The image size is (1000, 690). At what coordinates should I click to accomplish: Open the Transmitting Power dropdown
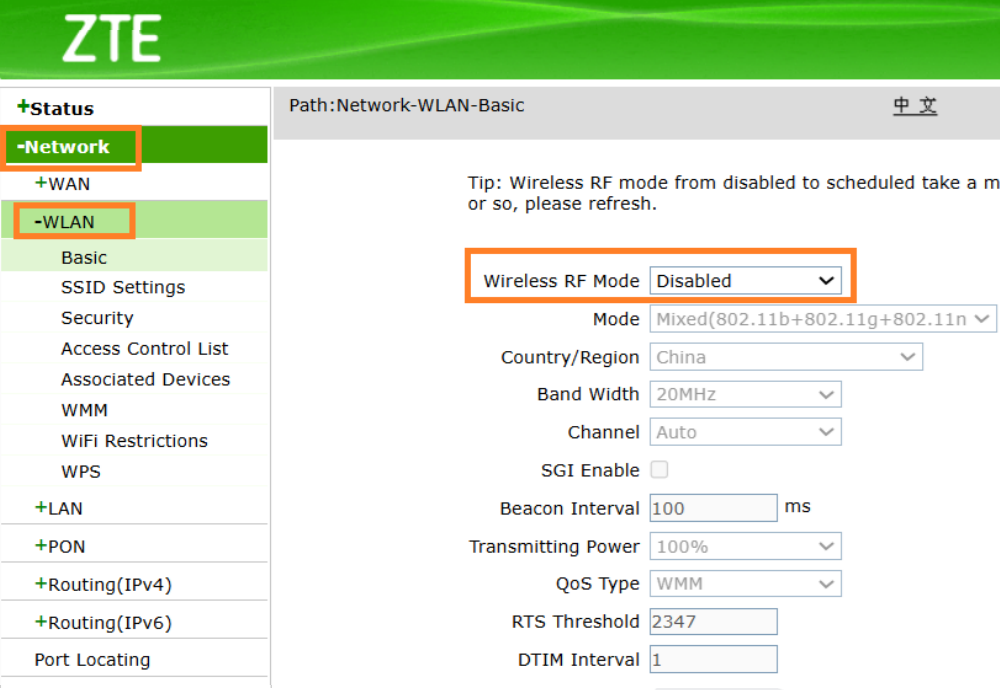pos(745,546)
